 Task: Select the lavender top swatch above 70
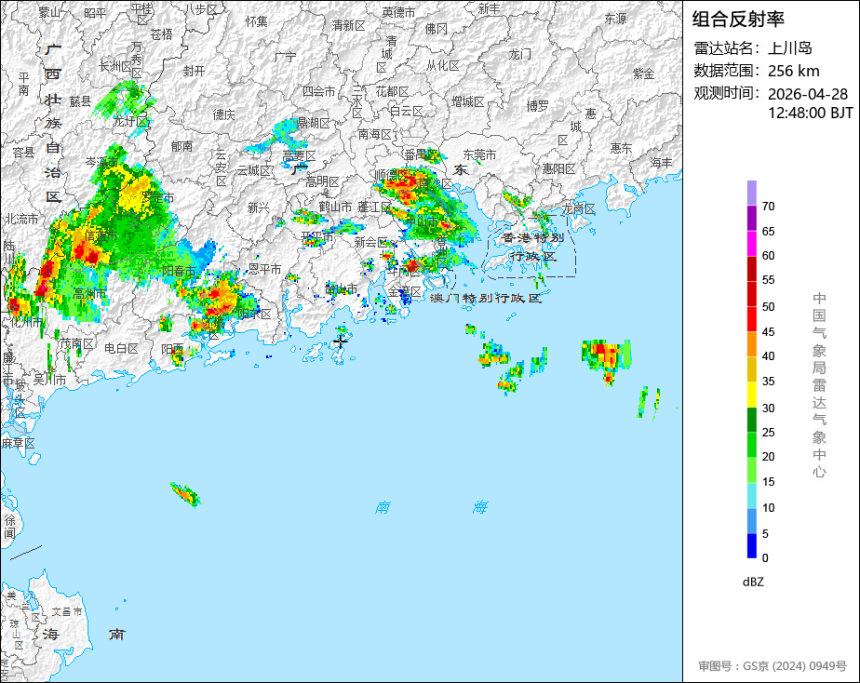pyautogui.click(x=751, y=193)
